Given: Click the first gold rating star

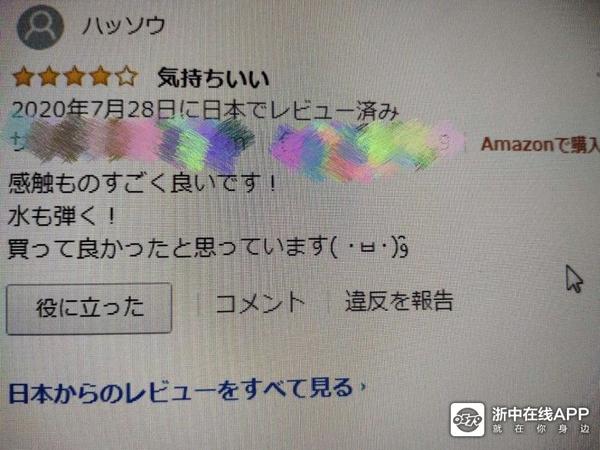Looking at the screenshot, I should pyautogui.click(x=23, y=76).
